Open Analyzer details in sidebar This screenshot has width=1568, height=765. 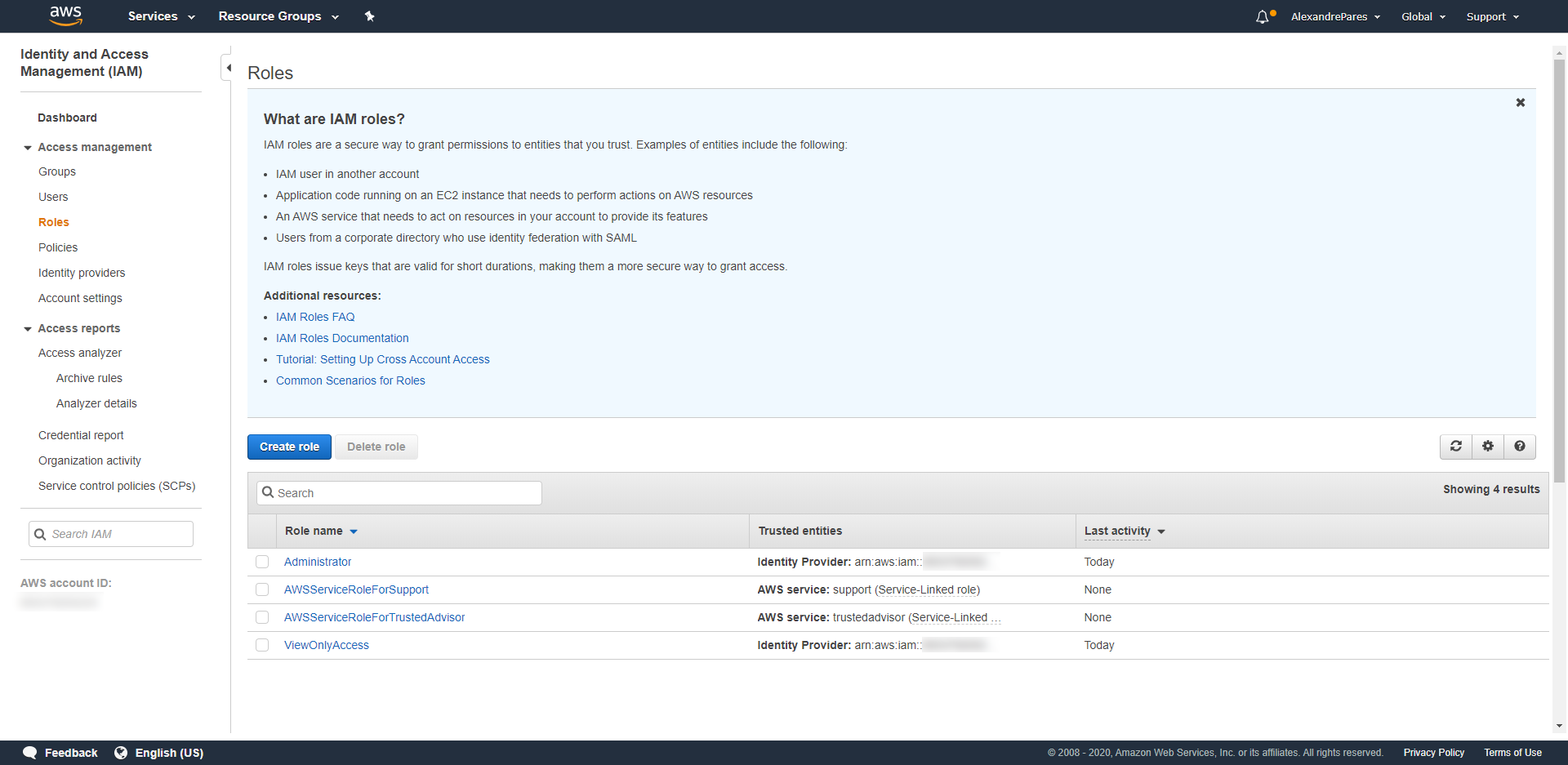[96, 403]
